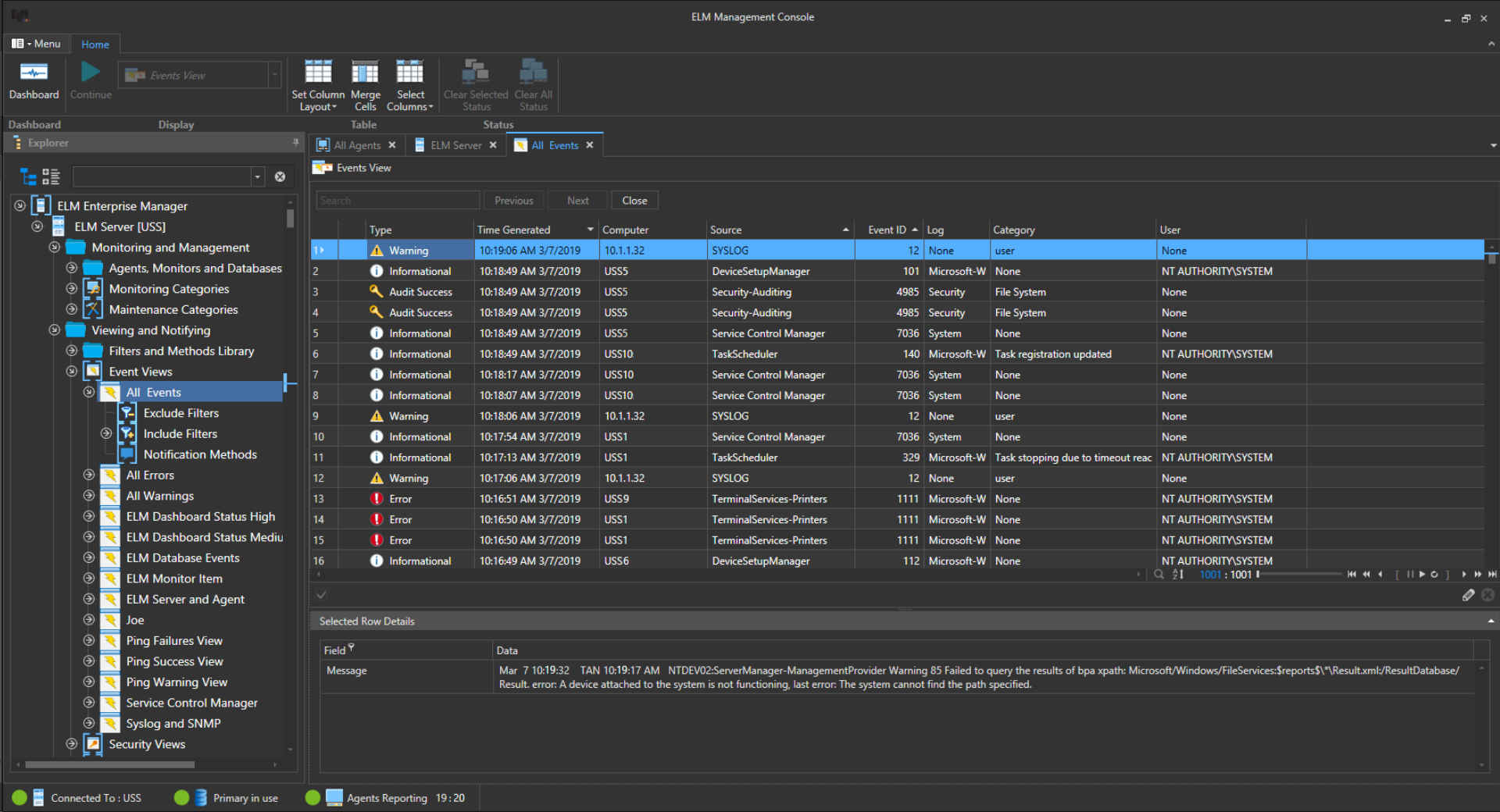Click the refresh loop button in navigator

coord(1434,575)
